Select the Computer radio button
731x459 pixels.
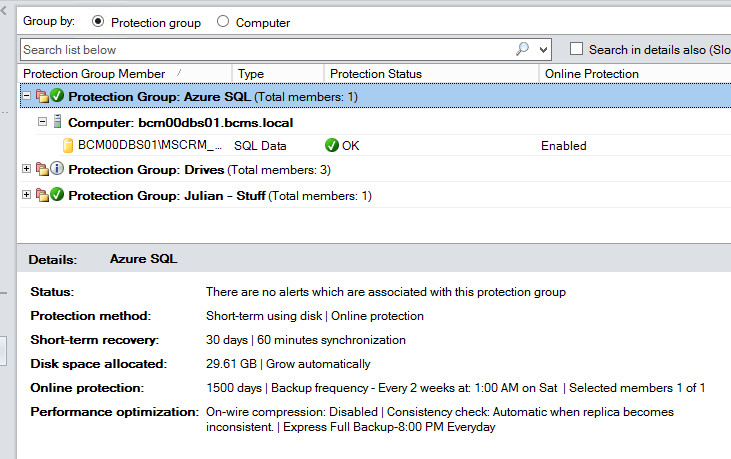pyautogui.click(x=223, y=21)
